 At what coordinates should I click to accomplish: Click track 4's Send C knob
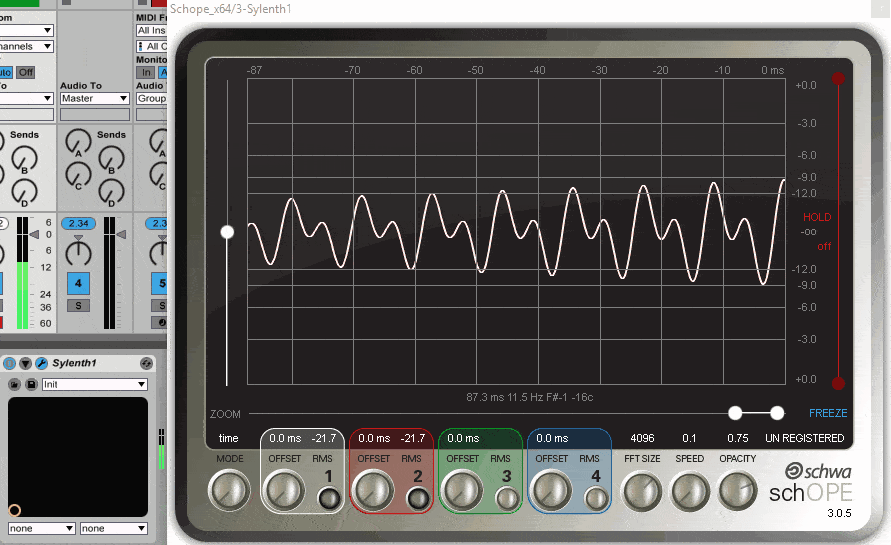click(78, 175)
